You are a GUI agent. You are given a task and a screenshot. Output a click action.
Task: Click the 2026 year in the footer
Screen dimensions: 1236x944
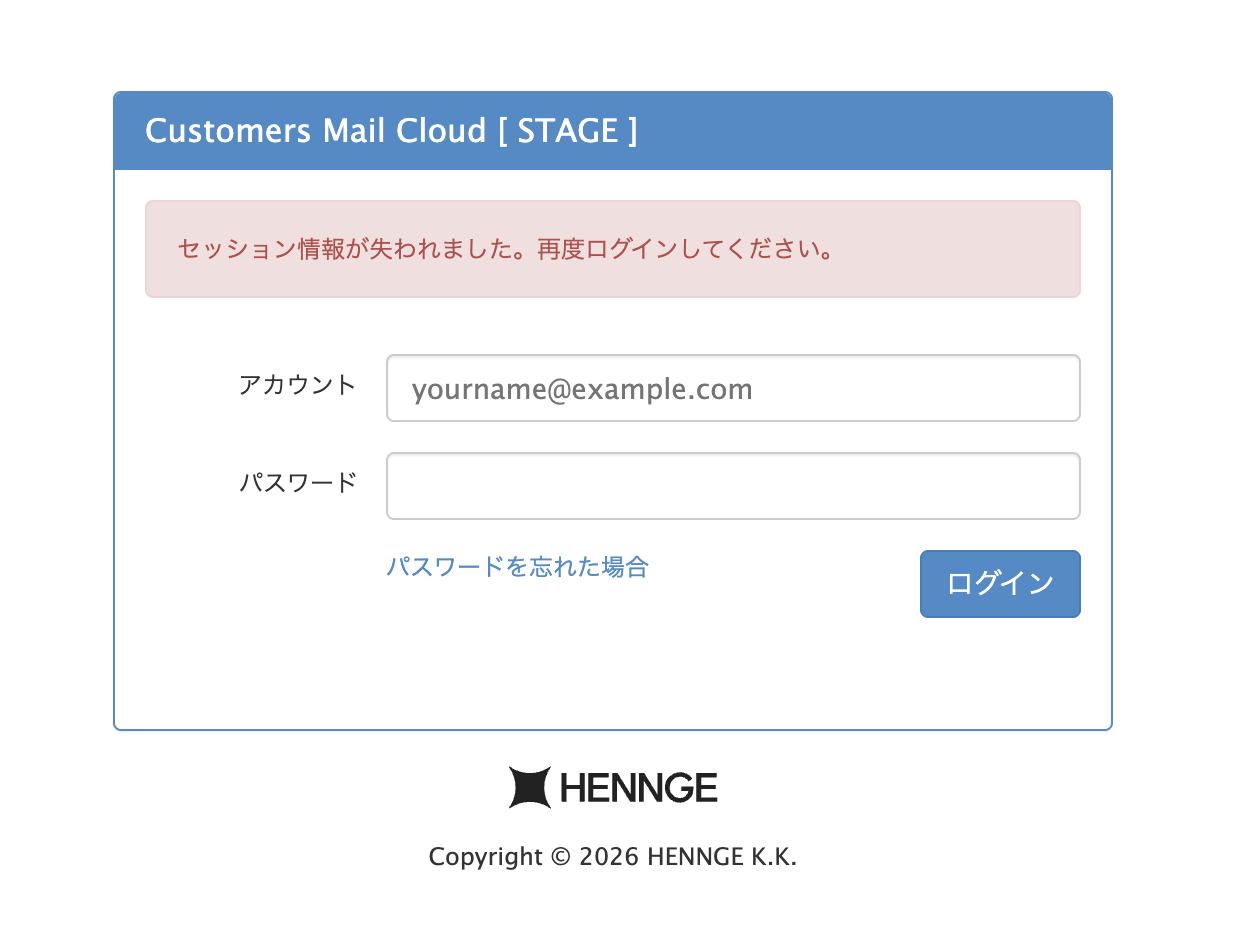pyautogui.click(x=609, y=857)
